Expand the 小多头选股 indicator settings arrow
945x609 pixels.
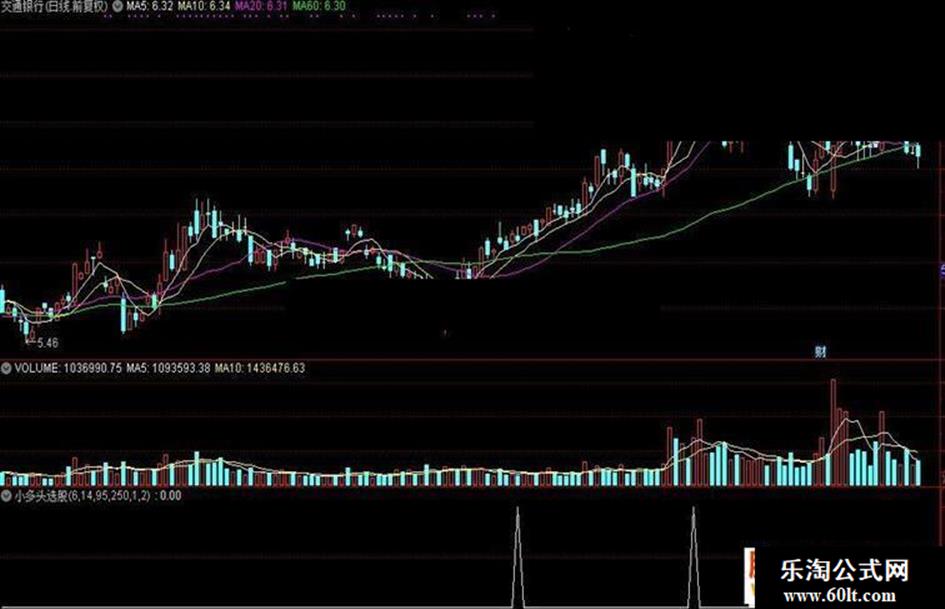tap(6, 496)
